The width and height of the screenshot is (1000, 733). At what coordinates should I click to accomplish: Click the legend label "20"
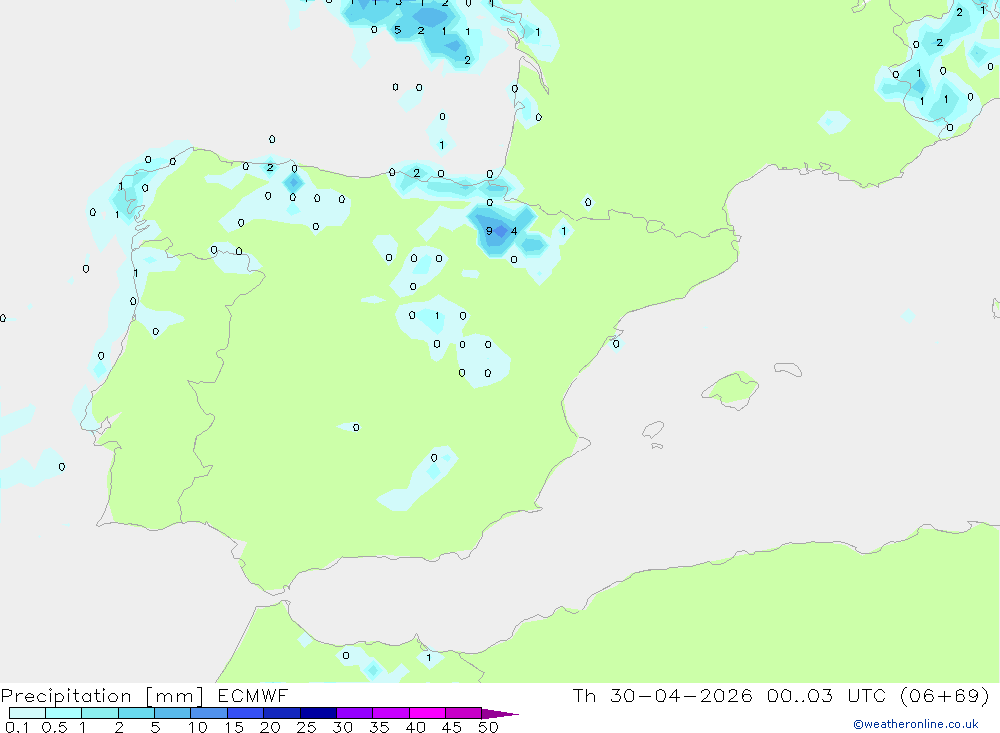point(270,727)
